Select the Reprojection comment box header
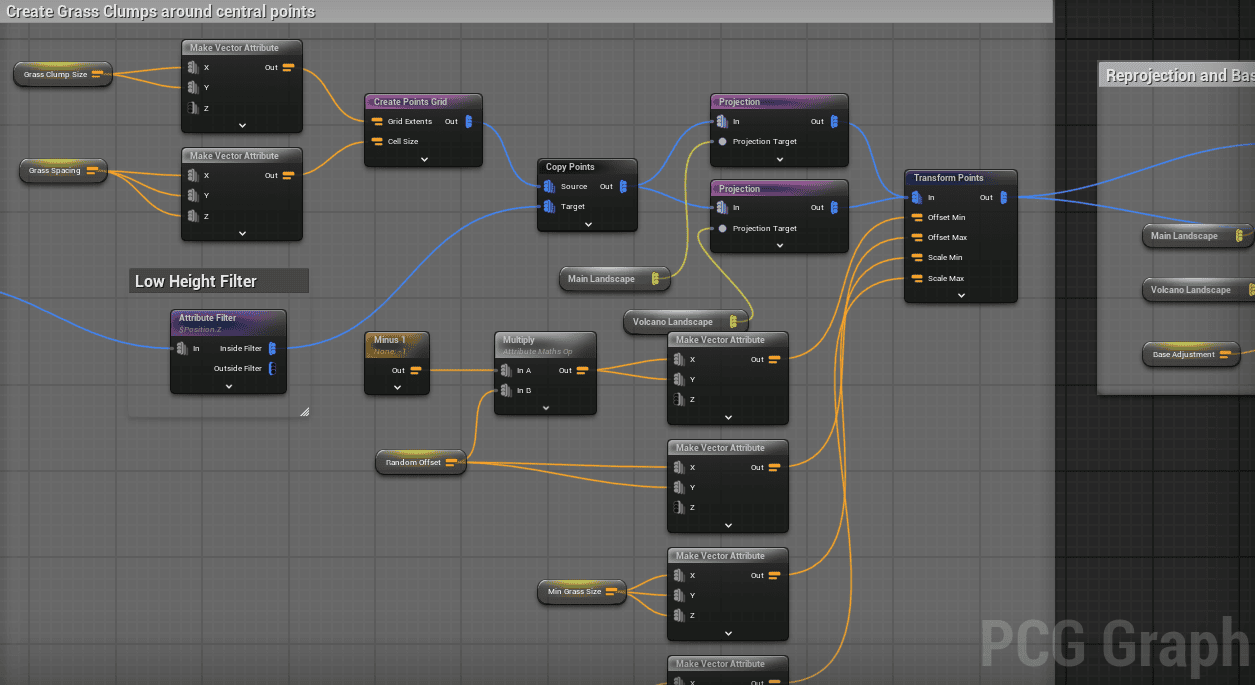1255x685 pixels. point(1176,76)
